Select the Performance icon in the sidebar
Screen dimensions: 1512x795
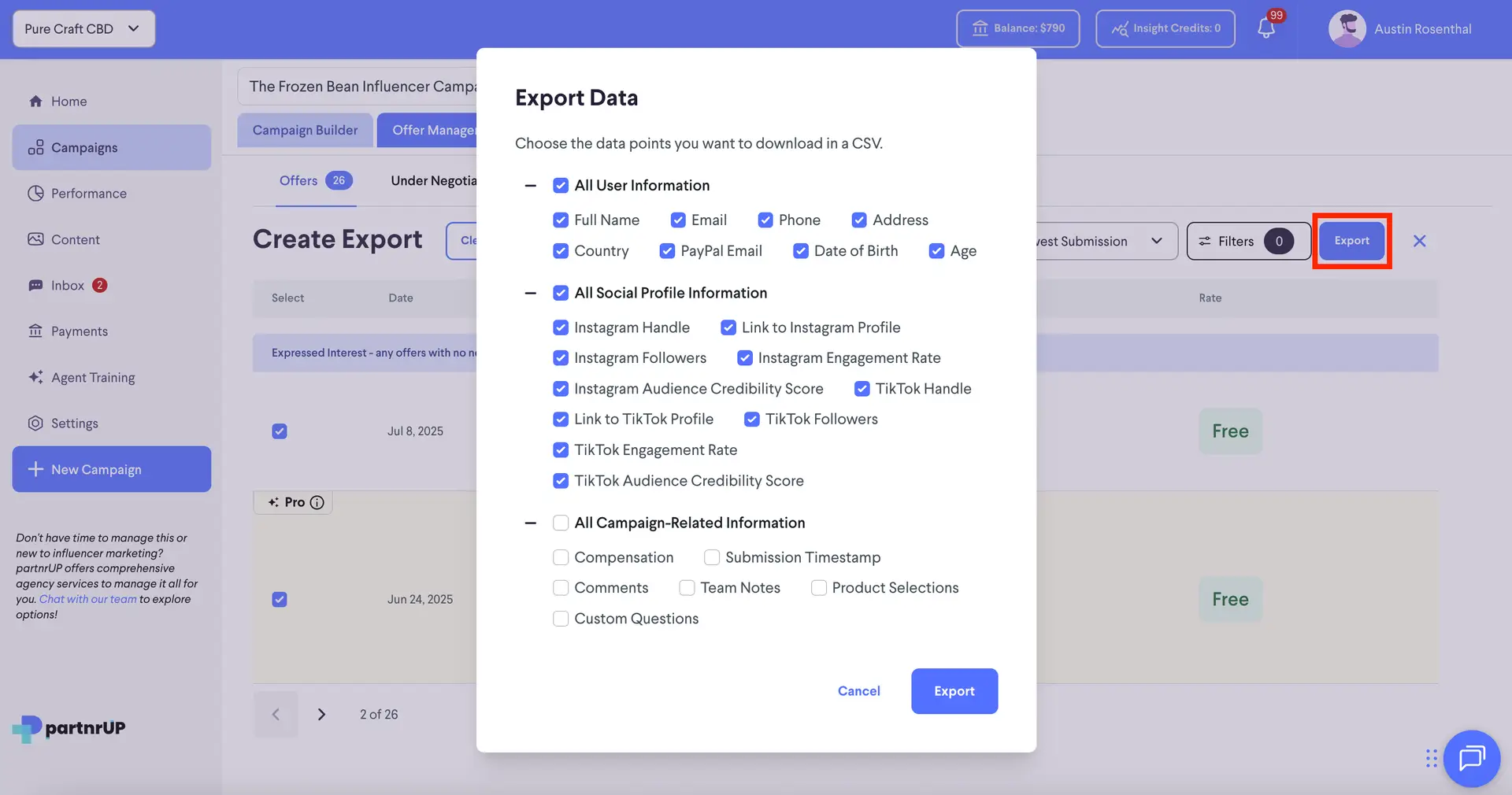[35, 193]
